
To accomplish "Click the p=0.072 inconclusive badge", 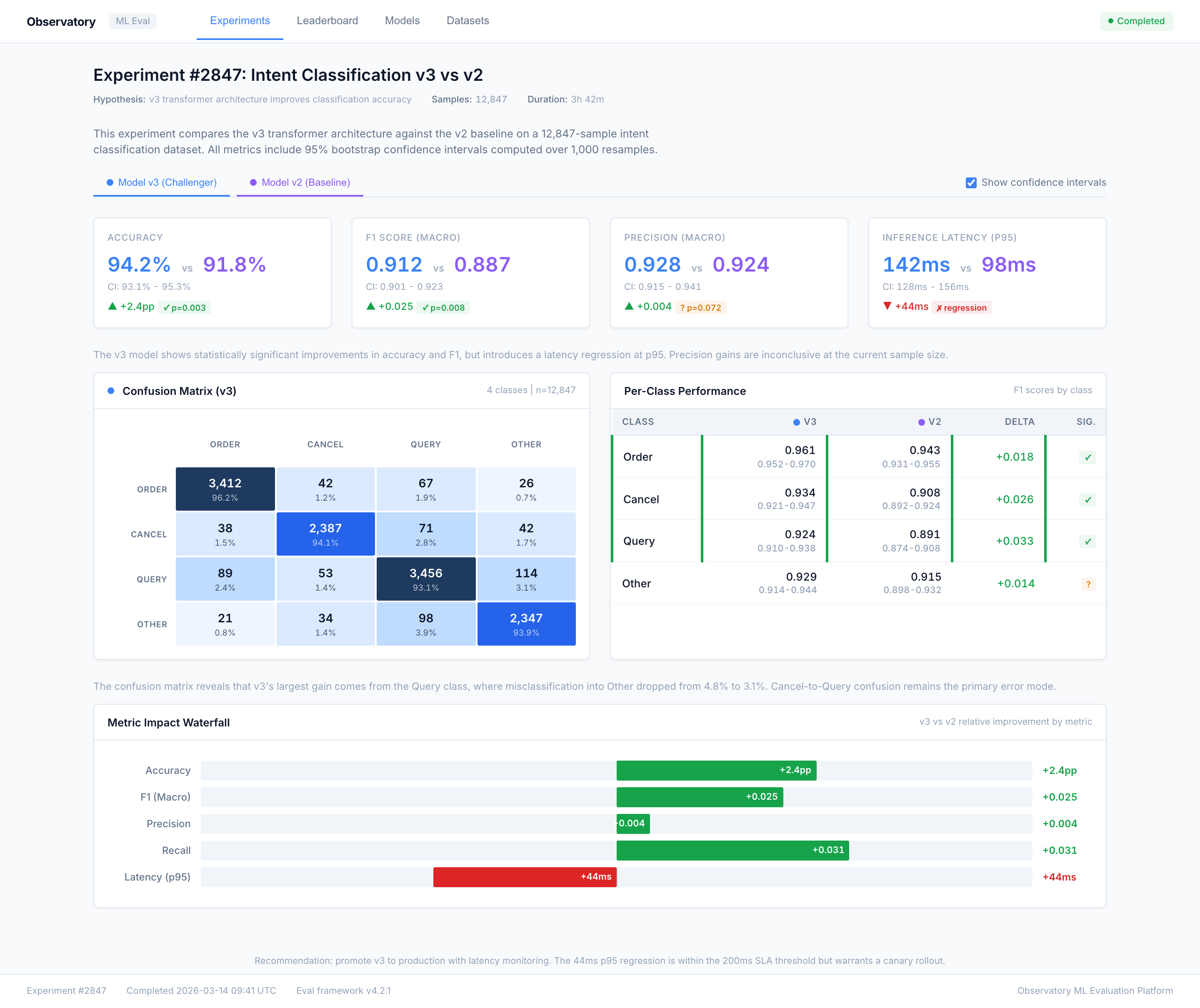I will [x=700, y=307].
